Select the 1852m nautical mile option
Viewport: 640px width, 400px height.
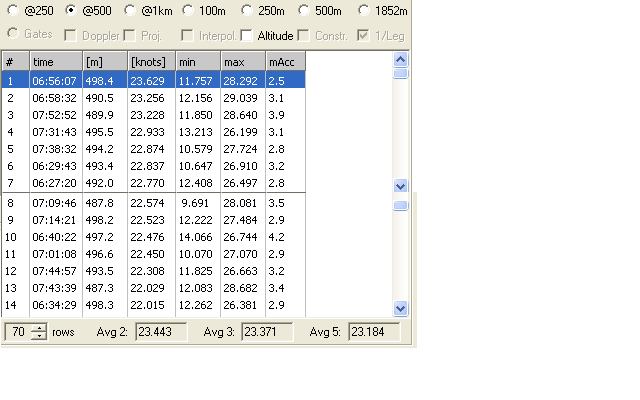365,11
